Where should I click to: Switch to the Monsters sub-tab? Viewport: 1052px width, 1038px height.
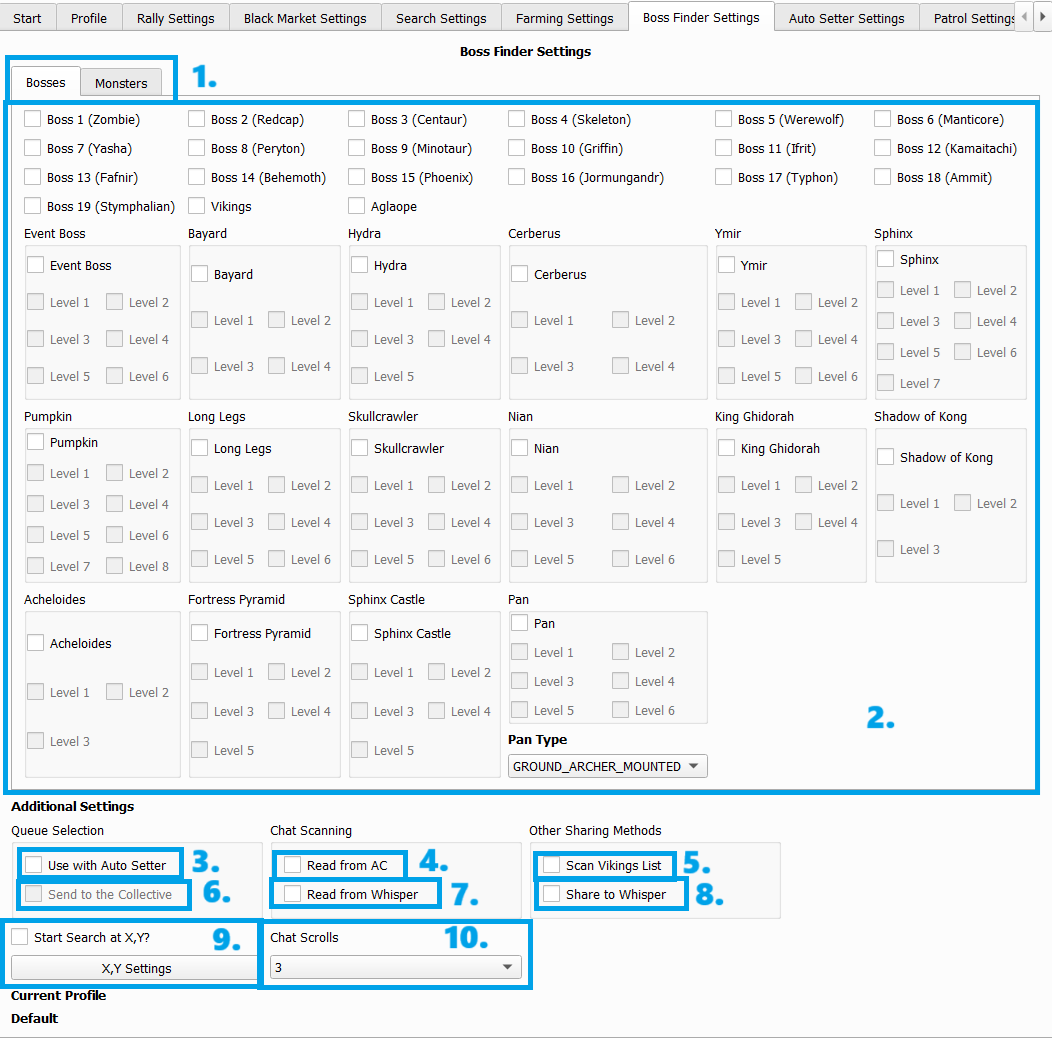tap(121, 83)
